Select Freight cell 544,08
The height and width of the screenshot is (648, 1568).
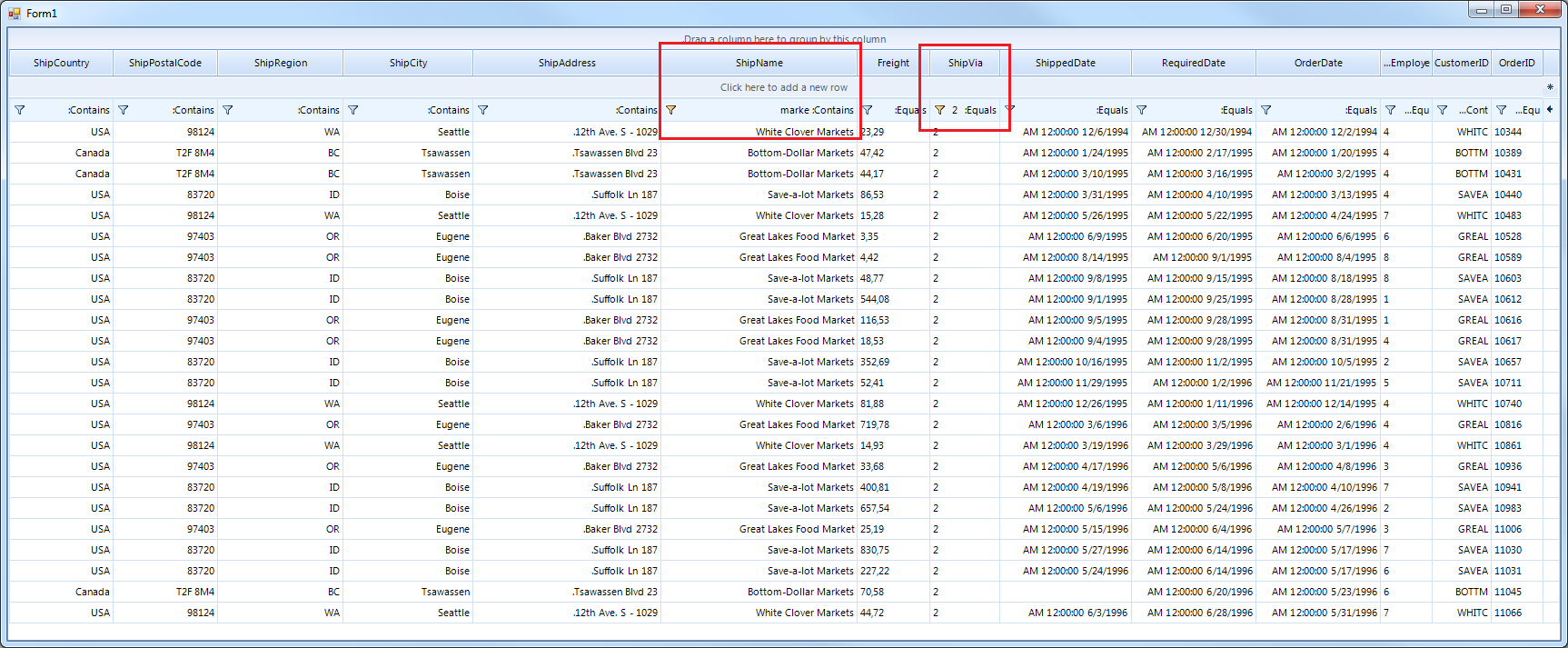point(894,299)
